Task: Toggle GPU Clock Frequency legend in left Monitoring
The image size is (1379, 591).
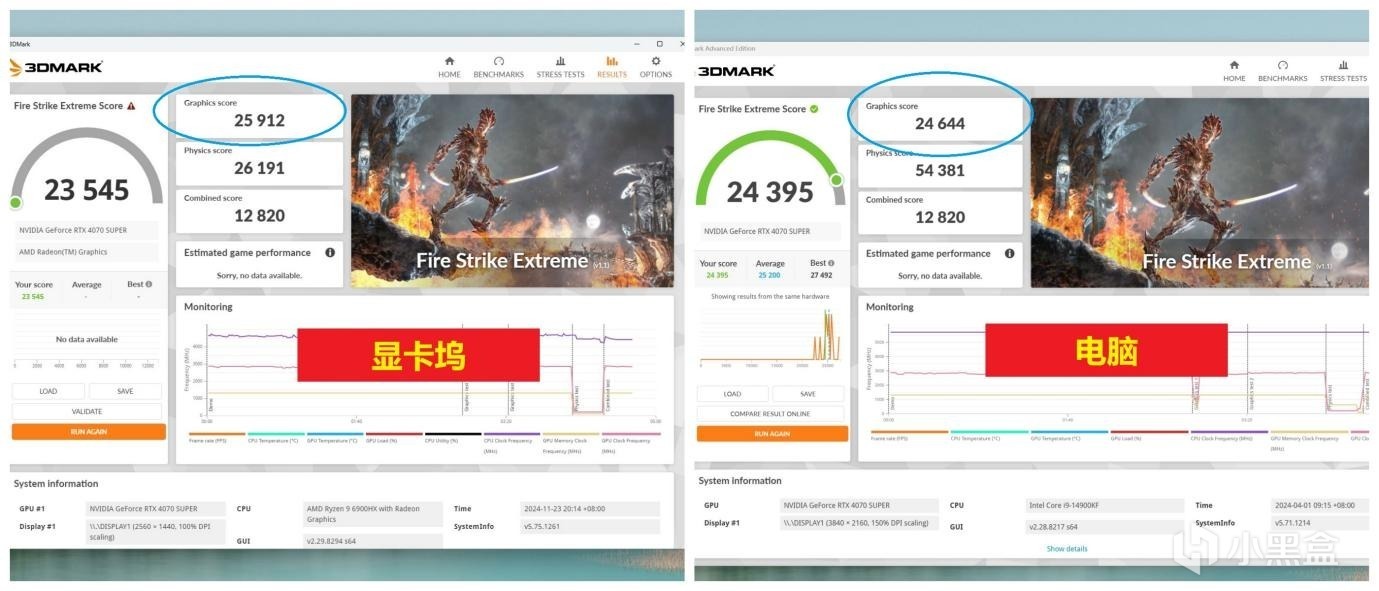Action: coord(630,442)
